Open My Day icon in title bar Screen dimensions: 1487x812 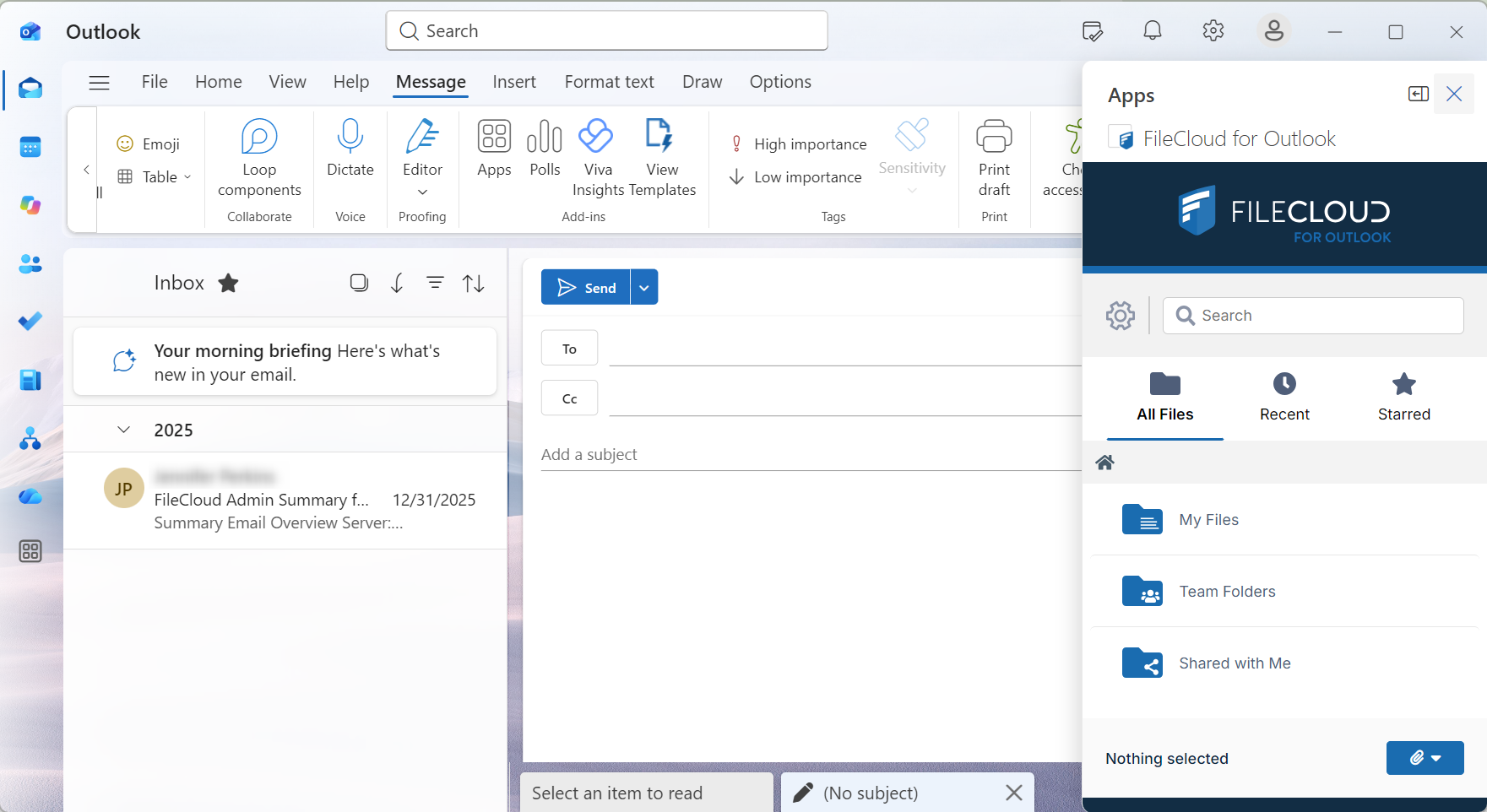pyautogui.click(x=1092, y=31)
